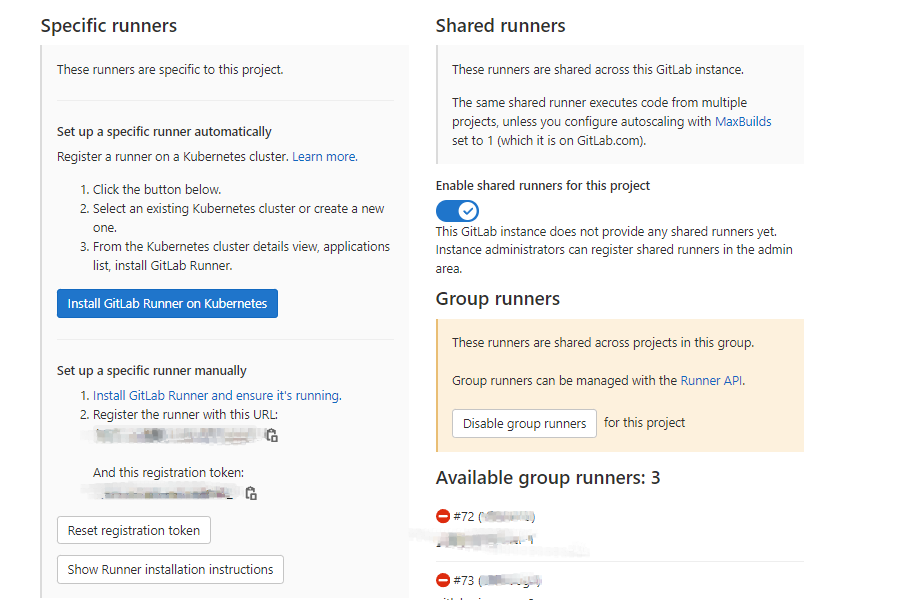
Task: Click the Specific runners heading
Action: (109, 26)
